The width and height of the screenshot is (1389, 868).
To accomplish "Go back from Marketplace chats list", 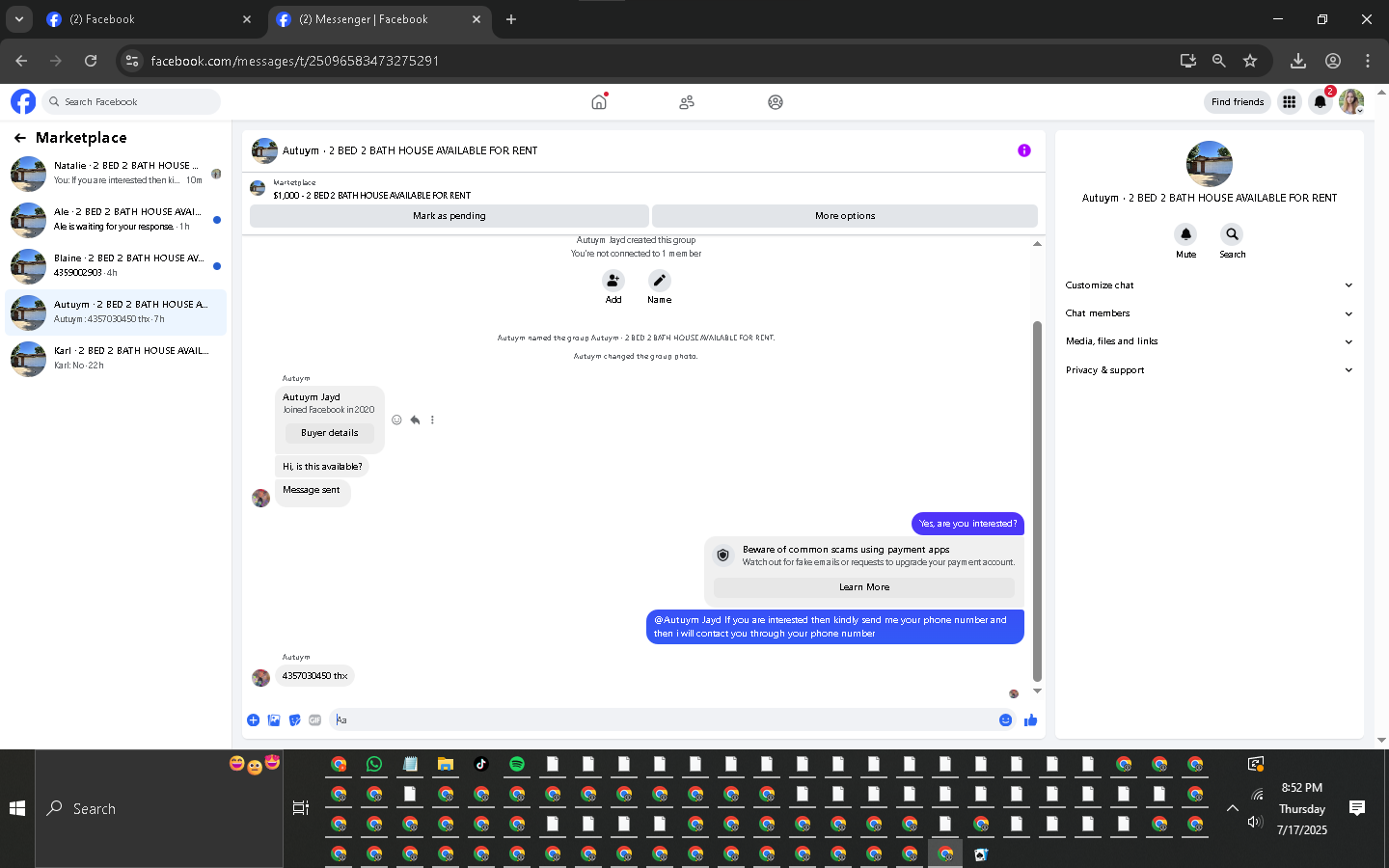I will [19, 138].
